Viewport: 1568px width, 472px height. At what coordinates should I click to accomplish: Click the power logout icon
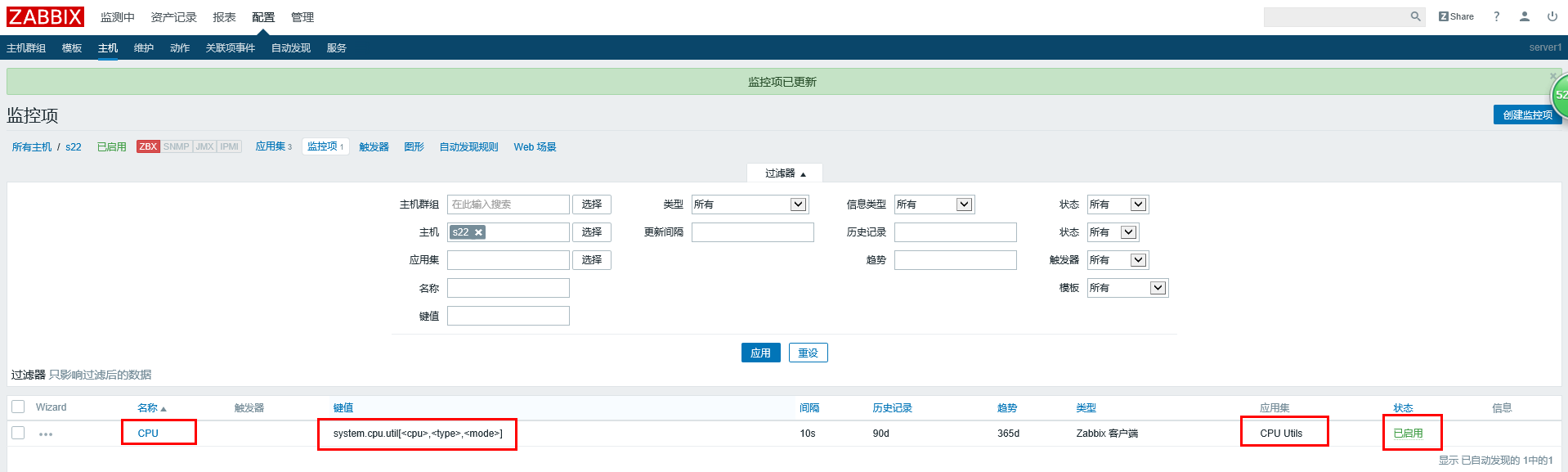point(1552,16)
